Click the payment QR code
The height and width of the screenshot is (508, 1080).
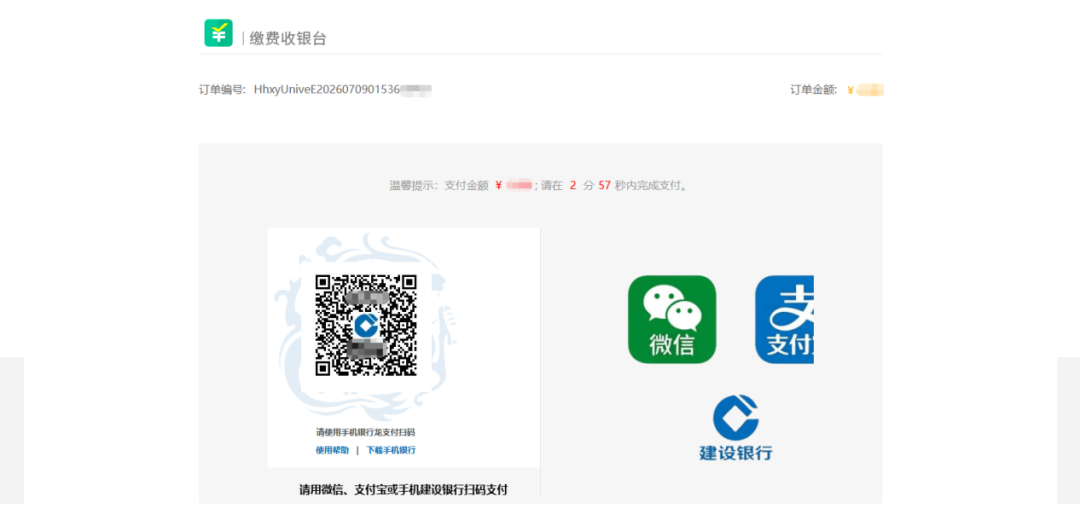pos(366,325)
